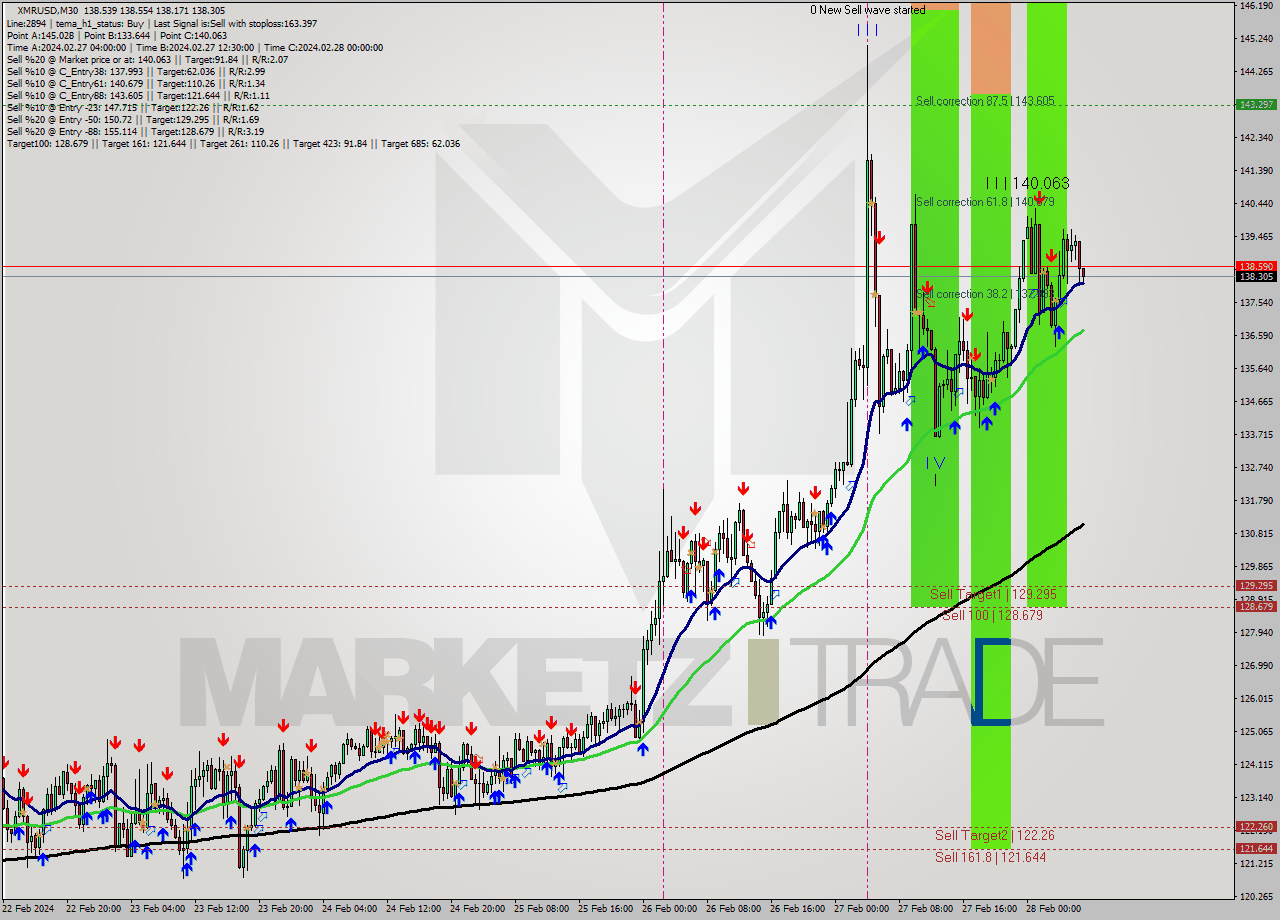Click the 121.644 price axis tag
Screen dimensions: 1280x920
[x=1256, y=849]
